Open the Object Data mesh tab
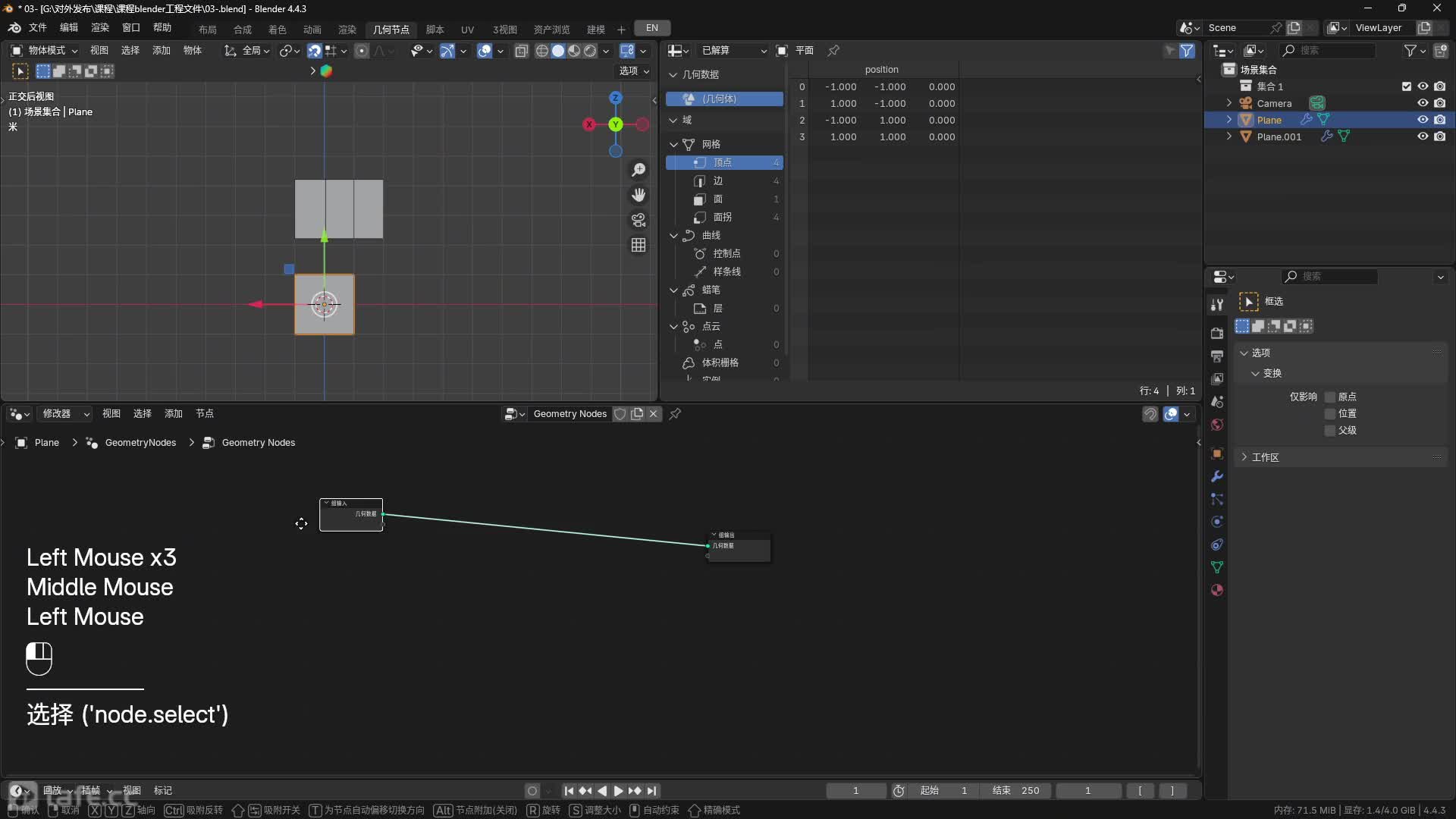The image size is (1456, 819). [1217, 567]
